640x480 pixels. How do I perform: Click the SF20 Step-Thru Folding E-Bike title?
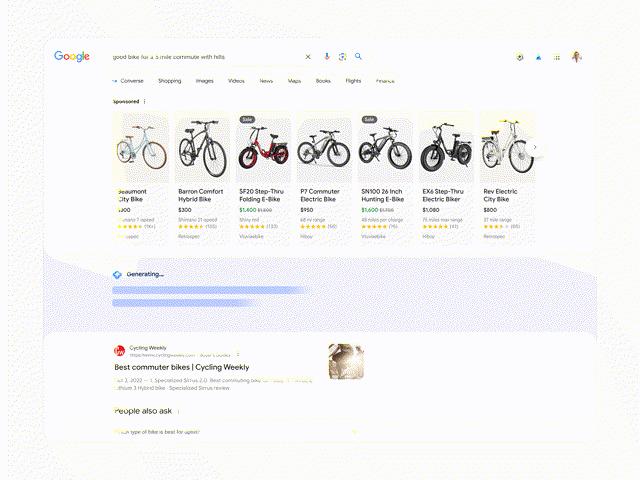(261, 195)
